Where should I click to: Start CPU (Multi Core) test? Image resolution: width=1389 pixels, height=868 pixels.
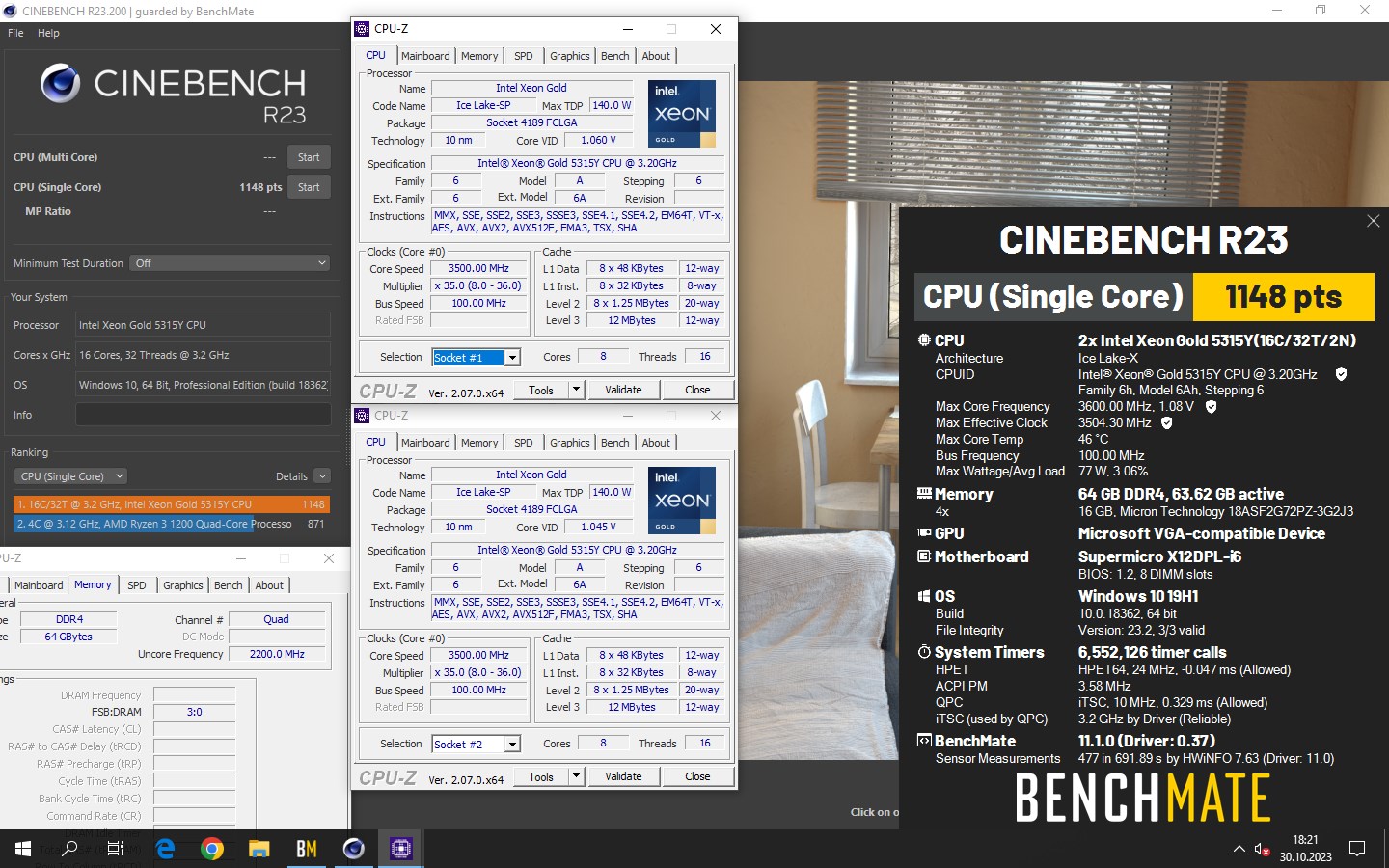pos(309,157)
